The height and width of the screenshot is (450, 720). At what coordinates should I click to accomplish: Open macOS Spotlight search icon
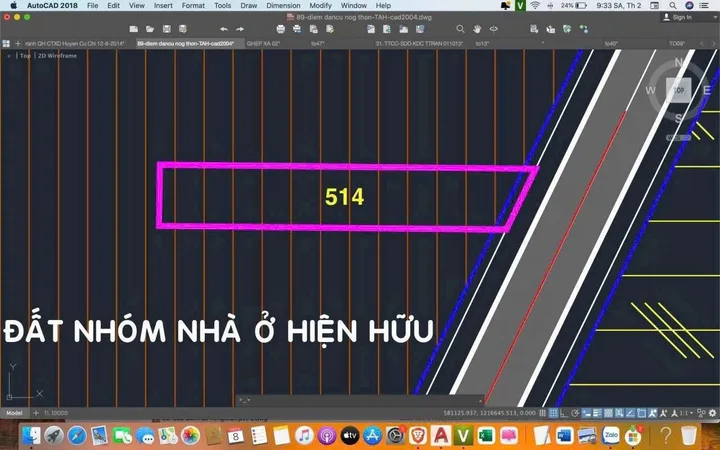point(673,6)
